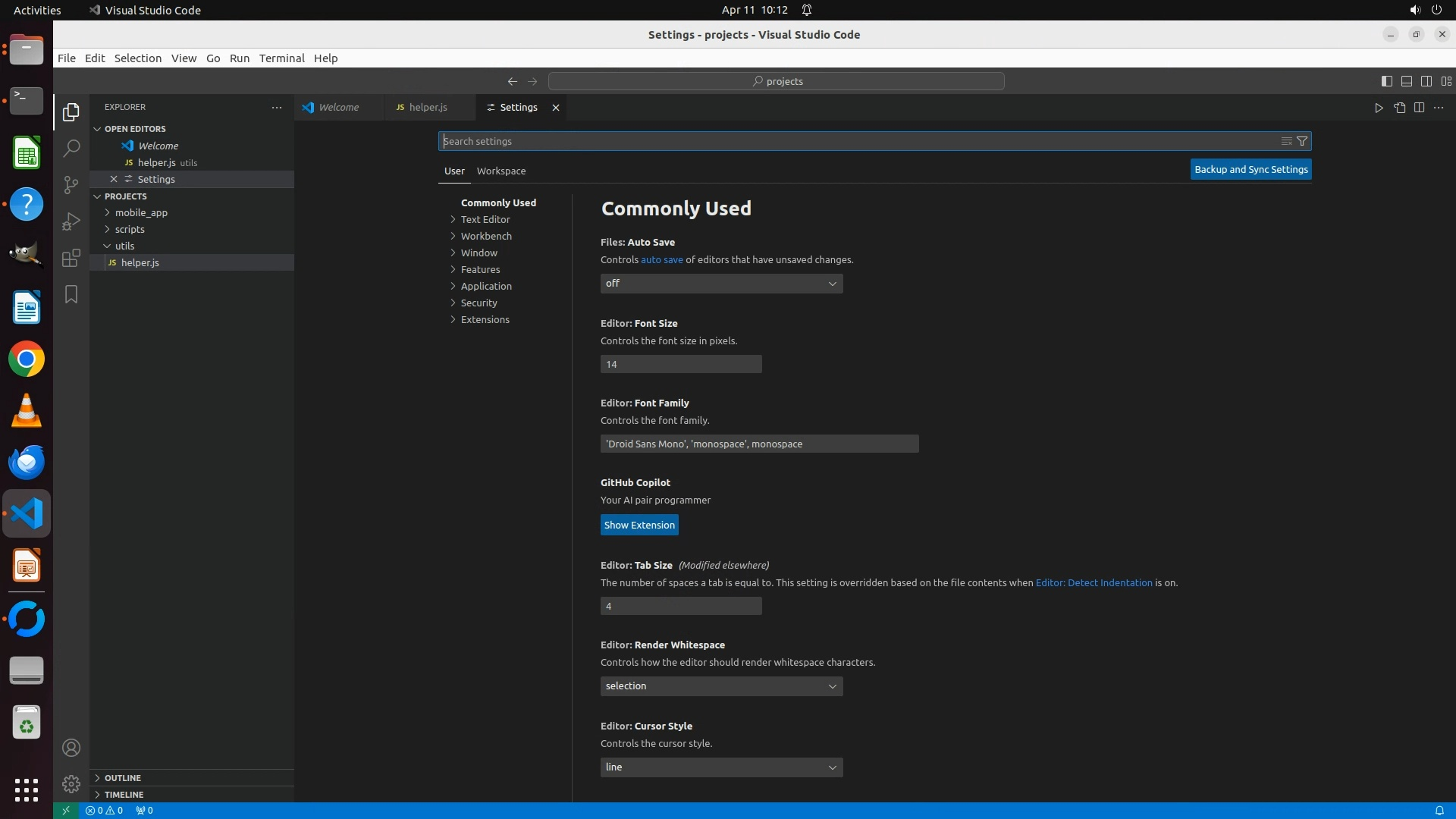Toggle Primary Side Bar layout icon

point(1386,81)
